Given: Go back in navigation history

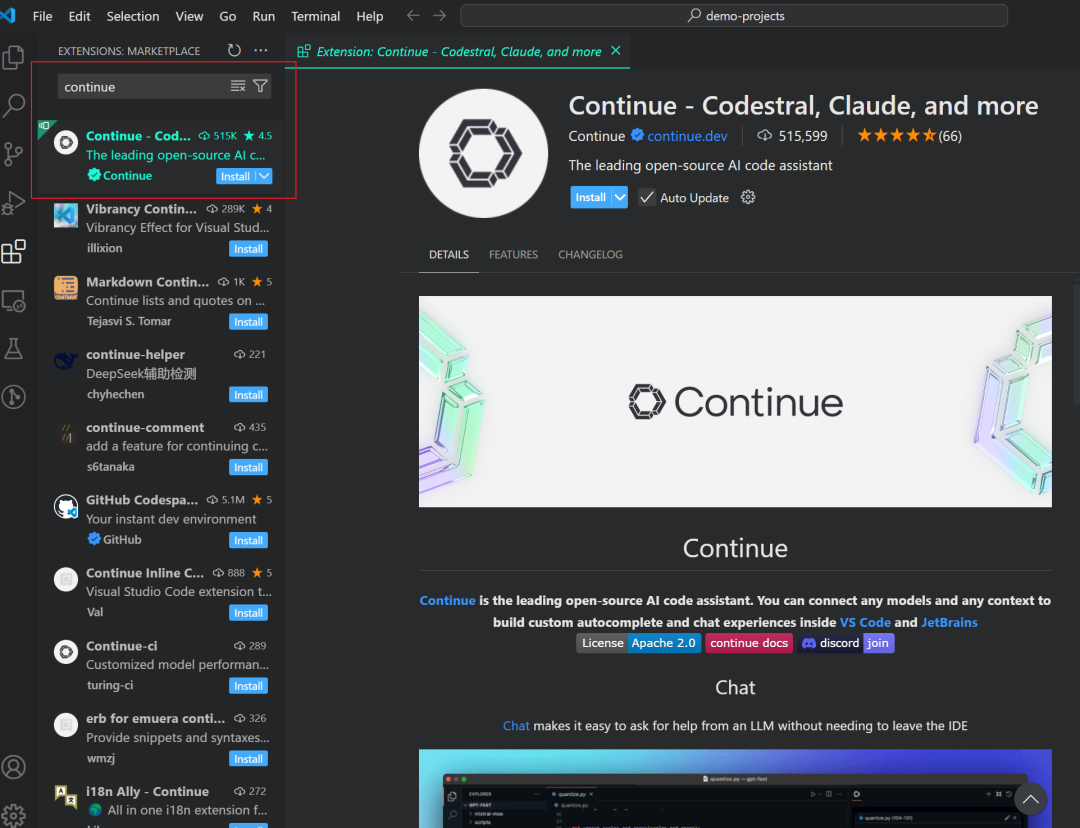Looking at the screenshot, I should pyautogui.click(x=413, y=15).
